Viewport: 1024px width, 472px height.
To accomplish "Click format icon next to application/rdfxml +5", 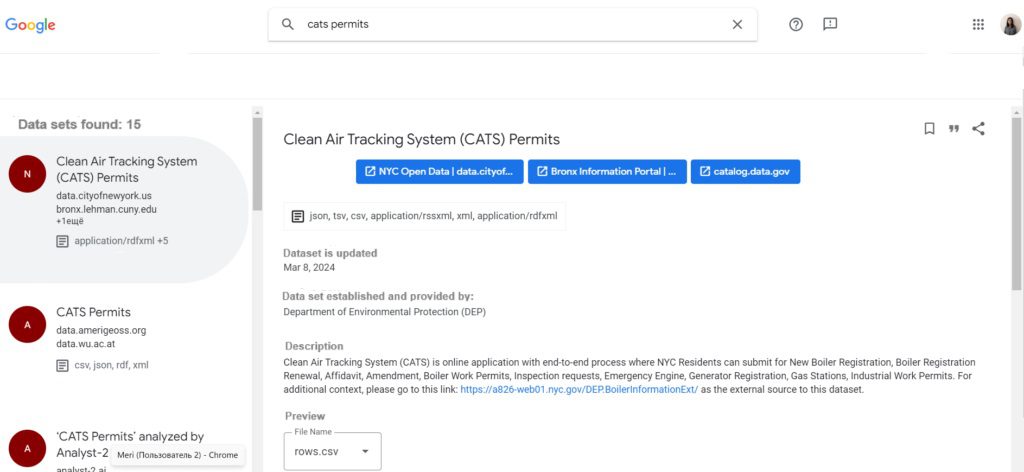I will coord(63,241).
